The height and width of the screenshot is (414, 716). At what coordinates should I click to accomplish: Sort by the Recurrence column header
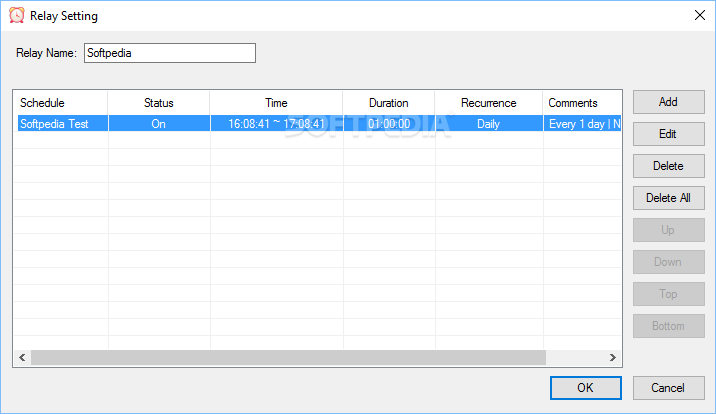click(489, 103)
